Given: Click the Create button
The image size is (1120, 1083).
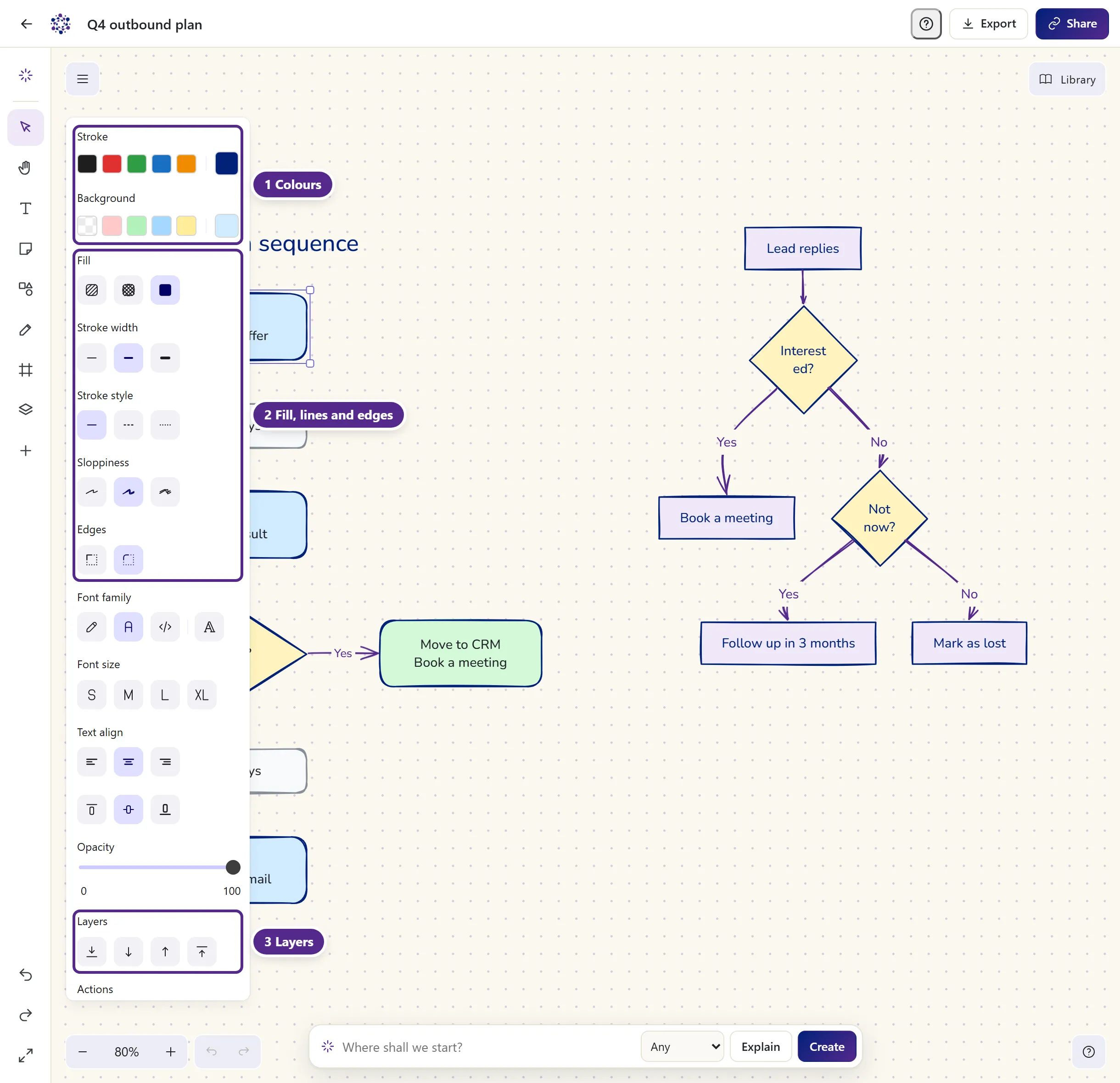Looking at the screenshot, I should point(826,1046).
